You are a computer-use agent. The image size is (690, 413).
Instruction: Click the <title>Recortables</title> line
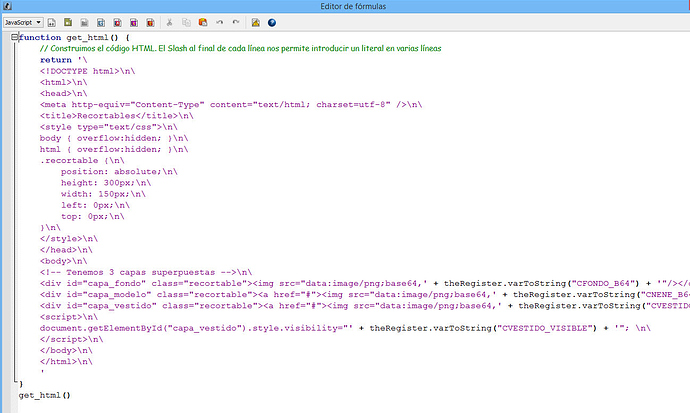pyautogui.click(x=117, y=116)
